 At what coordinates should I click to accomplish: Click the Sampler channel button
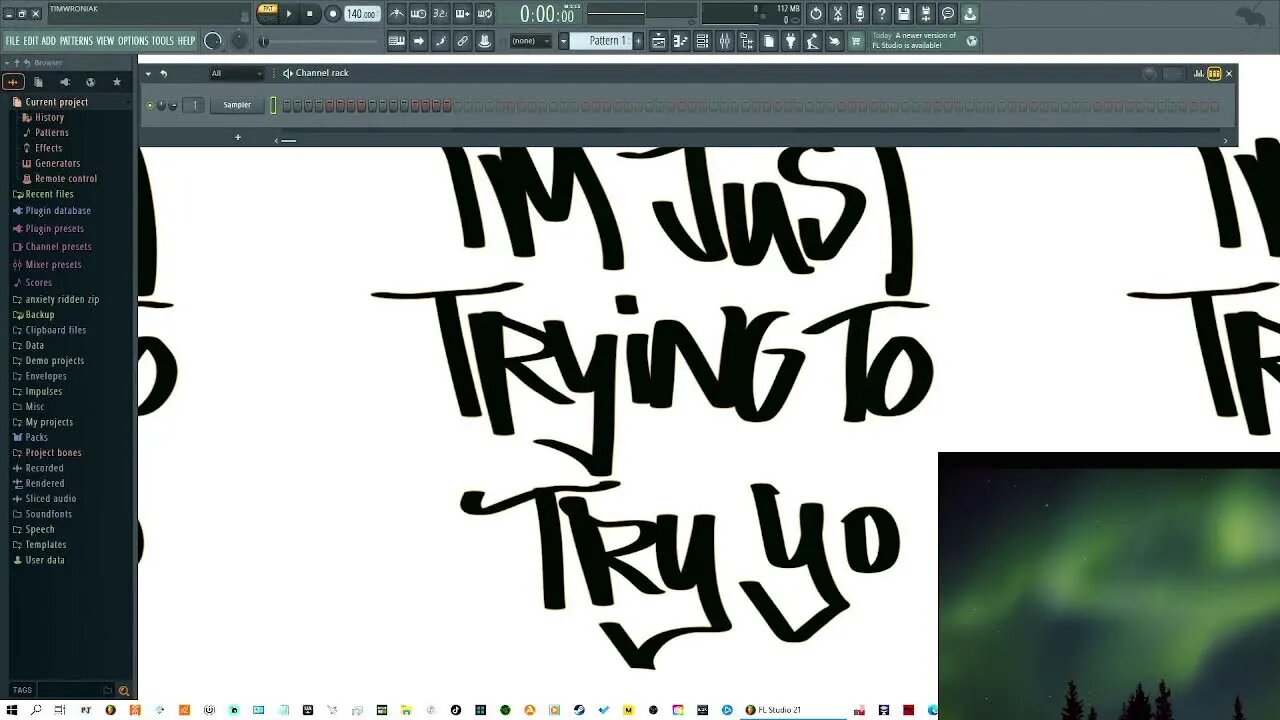[x=237, y=105]
